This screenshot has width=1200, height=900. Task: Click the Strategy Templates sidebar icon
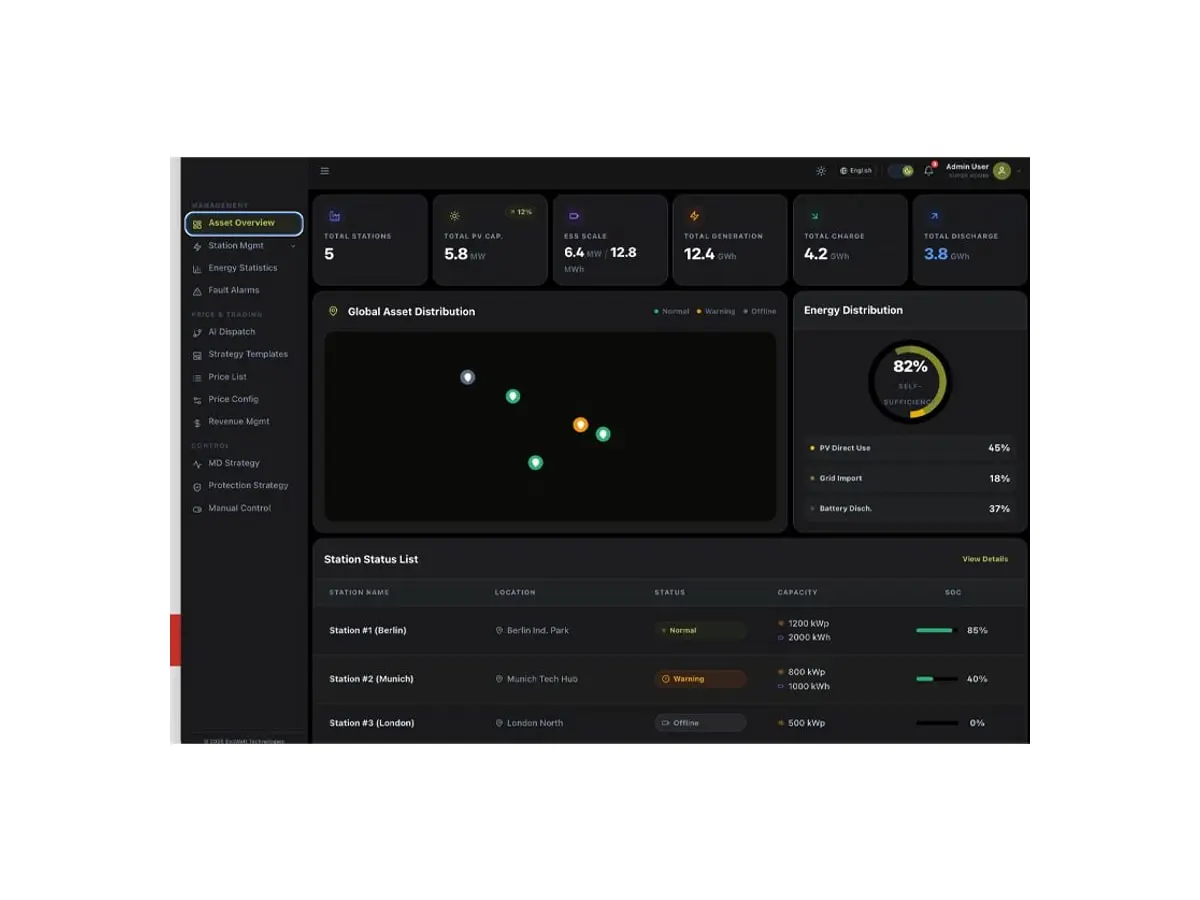[x=197, y=355]
